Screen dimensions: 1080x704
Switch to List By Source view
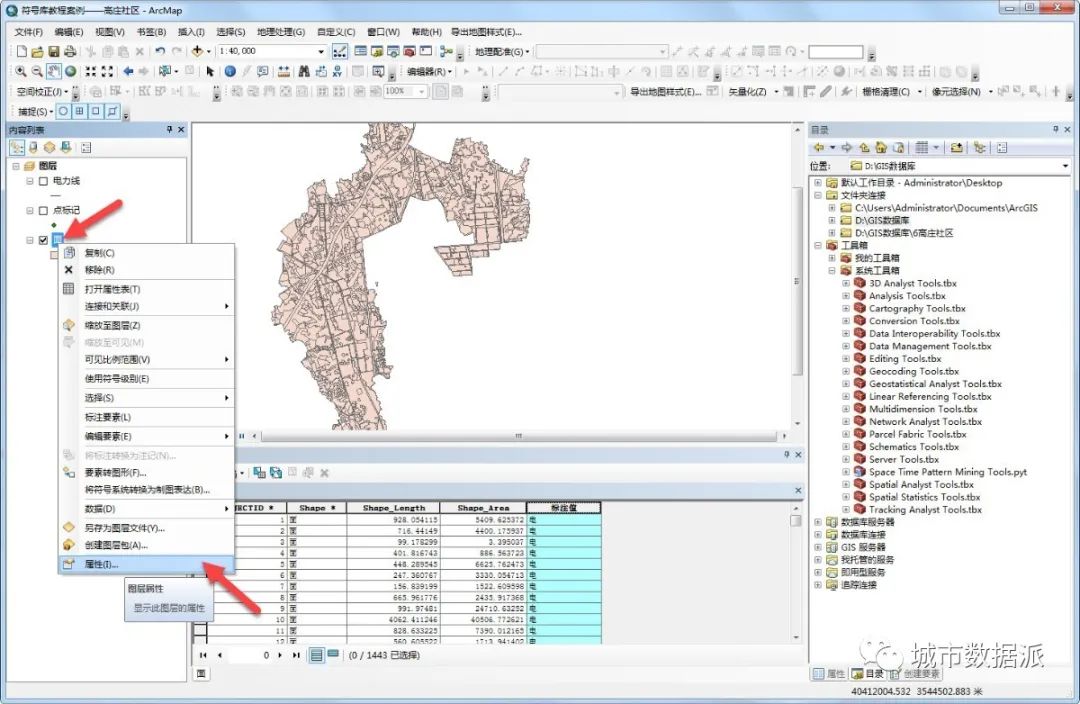pyautogui.click(x=33, y=147)
